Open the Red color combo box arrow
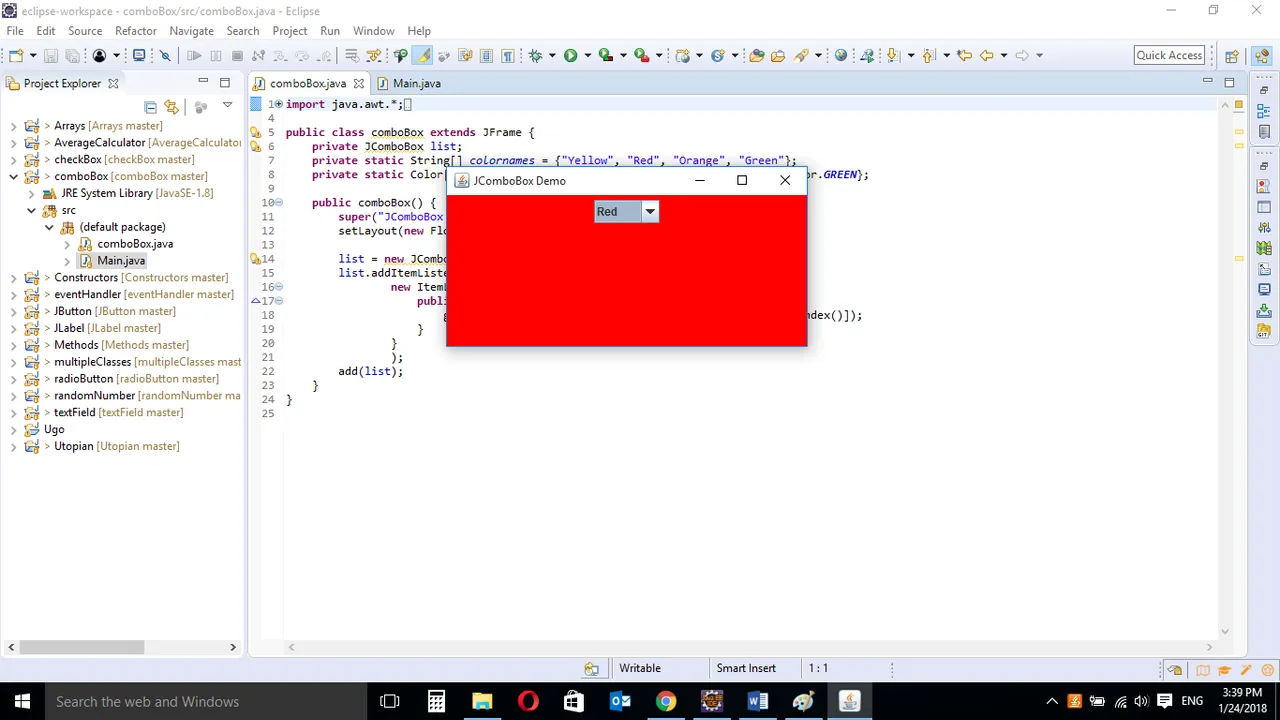Screen dimensions: 1280x720 (x=650, y=211)
